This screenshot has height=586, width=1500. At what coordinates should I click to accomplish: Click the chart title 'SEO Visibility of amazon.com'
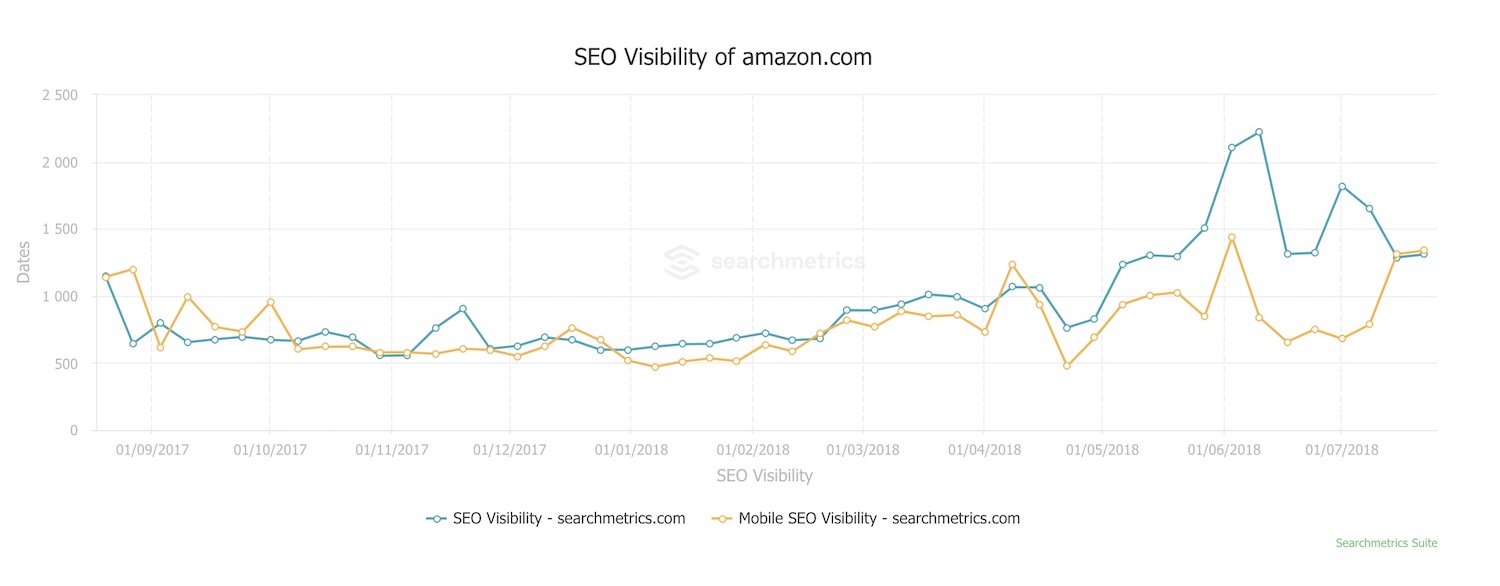[722, 57]
